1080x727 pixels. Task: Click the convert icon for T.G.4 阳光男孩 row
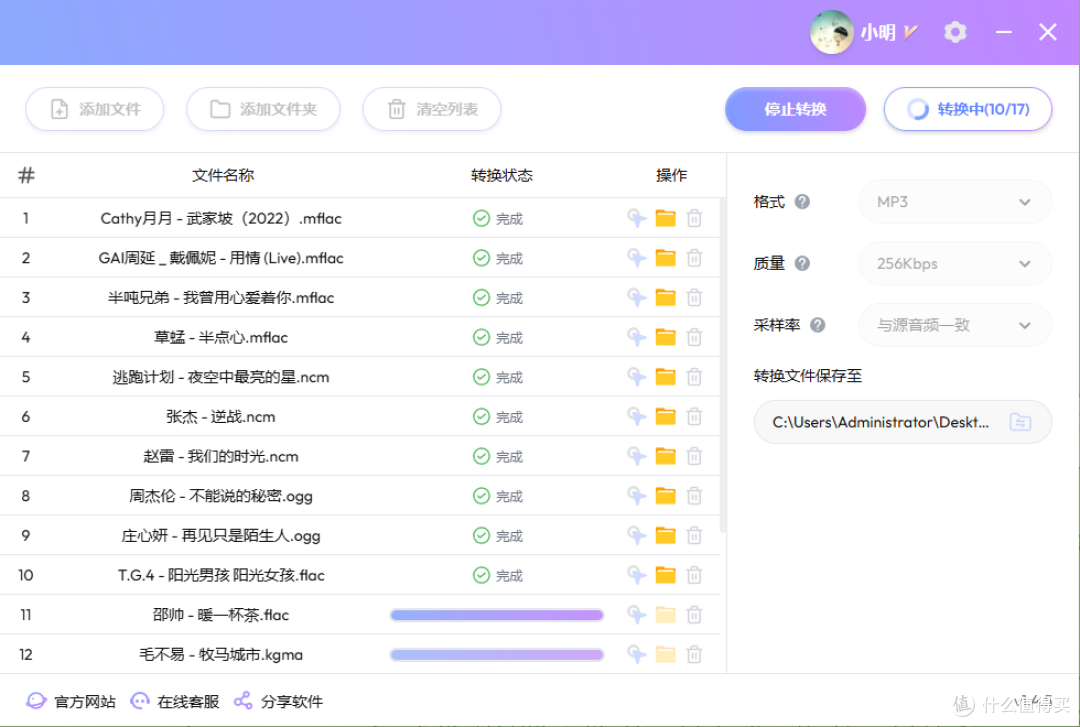point(636,575)
